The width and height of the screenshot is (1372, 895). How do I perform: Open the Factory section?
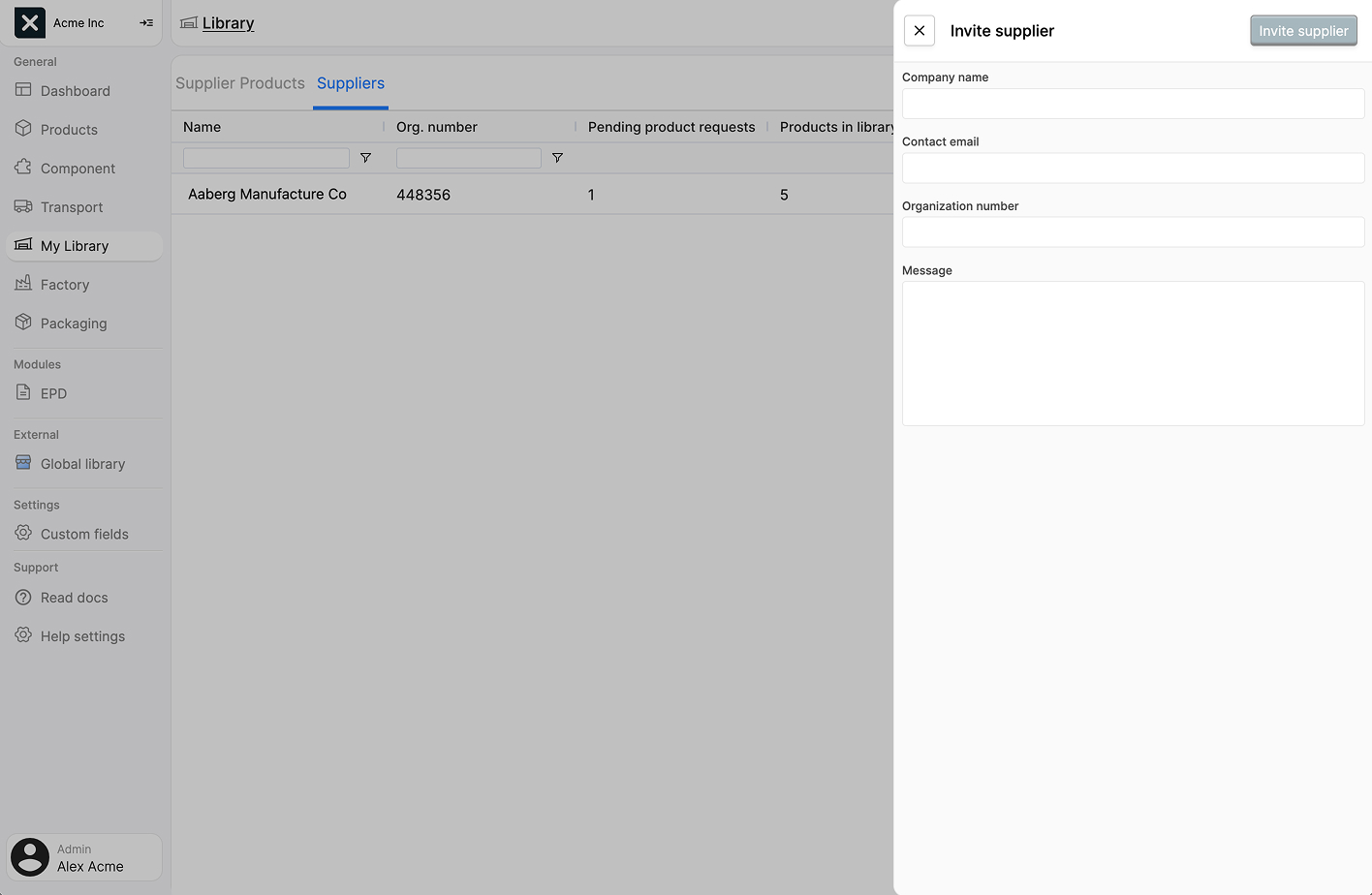(x=65, y=284)
